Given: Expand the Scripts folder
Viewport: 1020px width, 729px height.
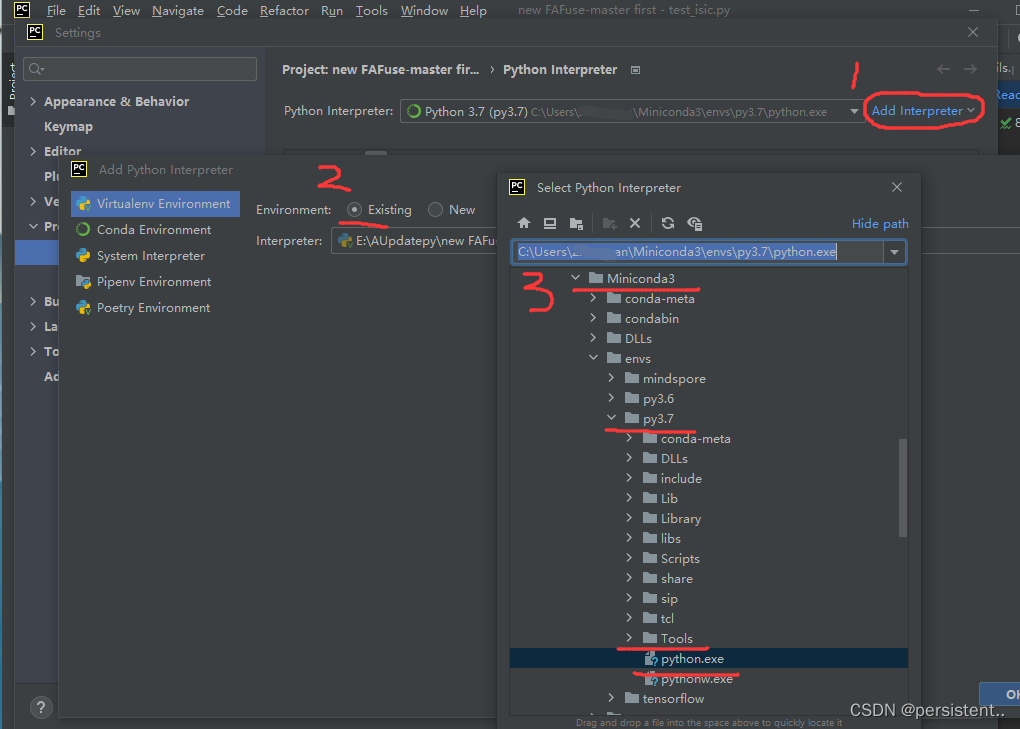Looking at the screenshot, I should coord(629,558).
